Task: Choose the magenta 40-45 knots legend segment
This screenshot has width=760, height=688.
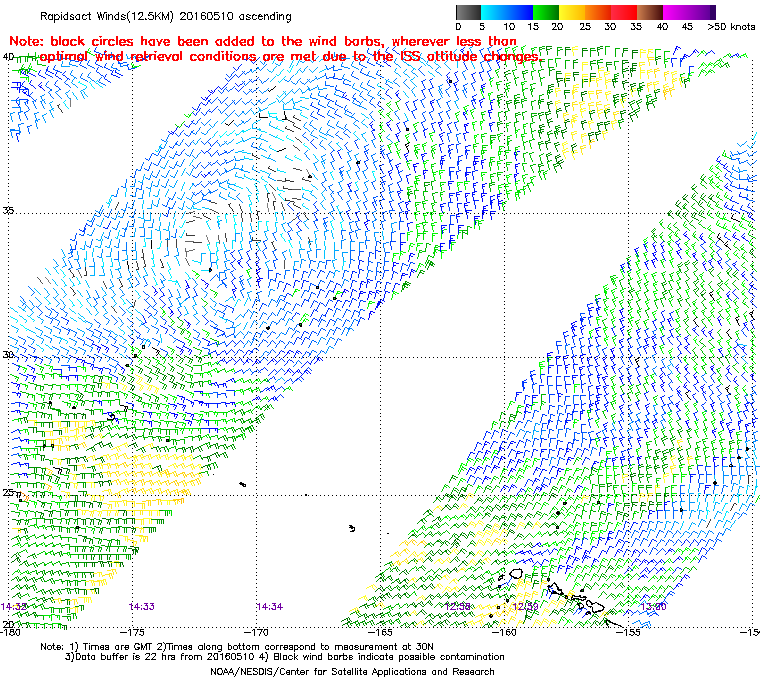Action: click(x=677, y=12)
